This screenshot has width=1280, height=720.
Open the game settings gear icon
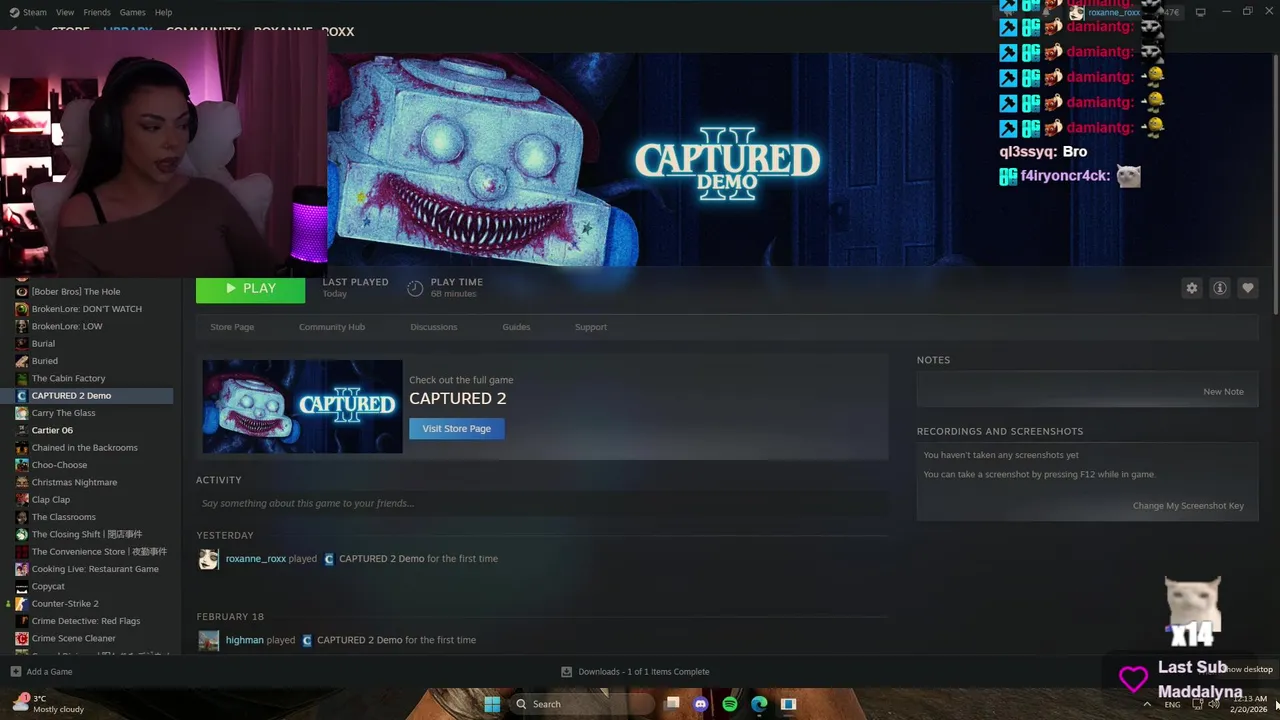tap(1191, 288)
